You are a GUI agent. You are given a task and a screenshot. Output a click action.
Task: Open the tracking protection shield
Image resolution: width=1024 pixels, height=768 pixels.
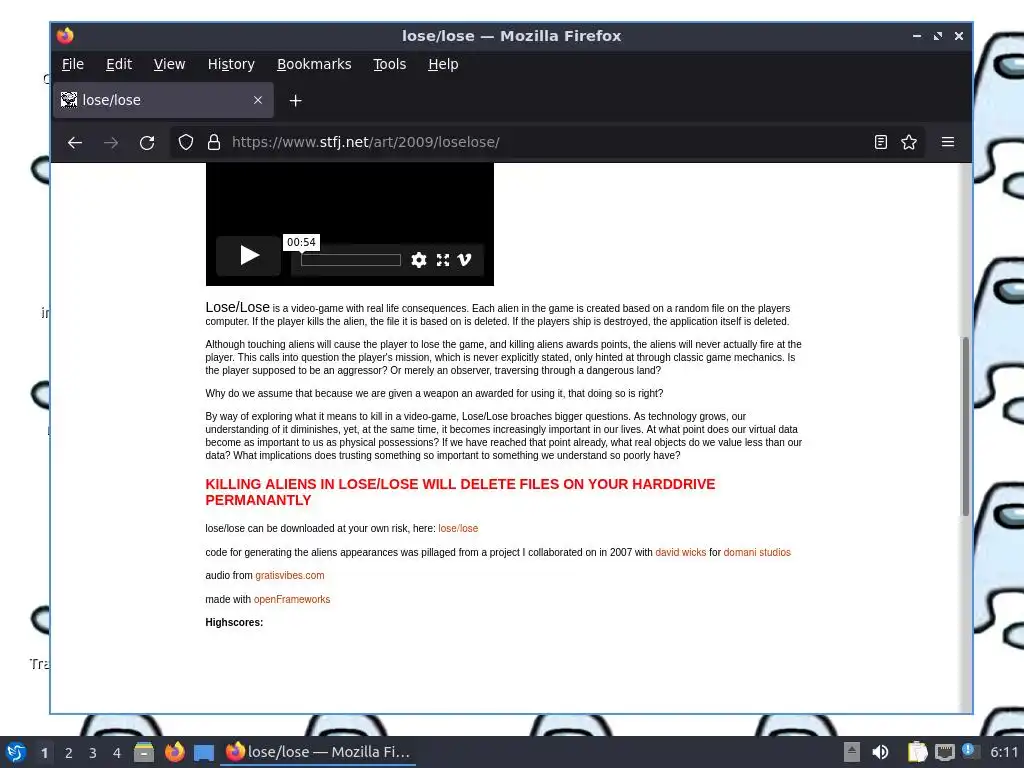(186, 142)
